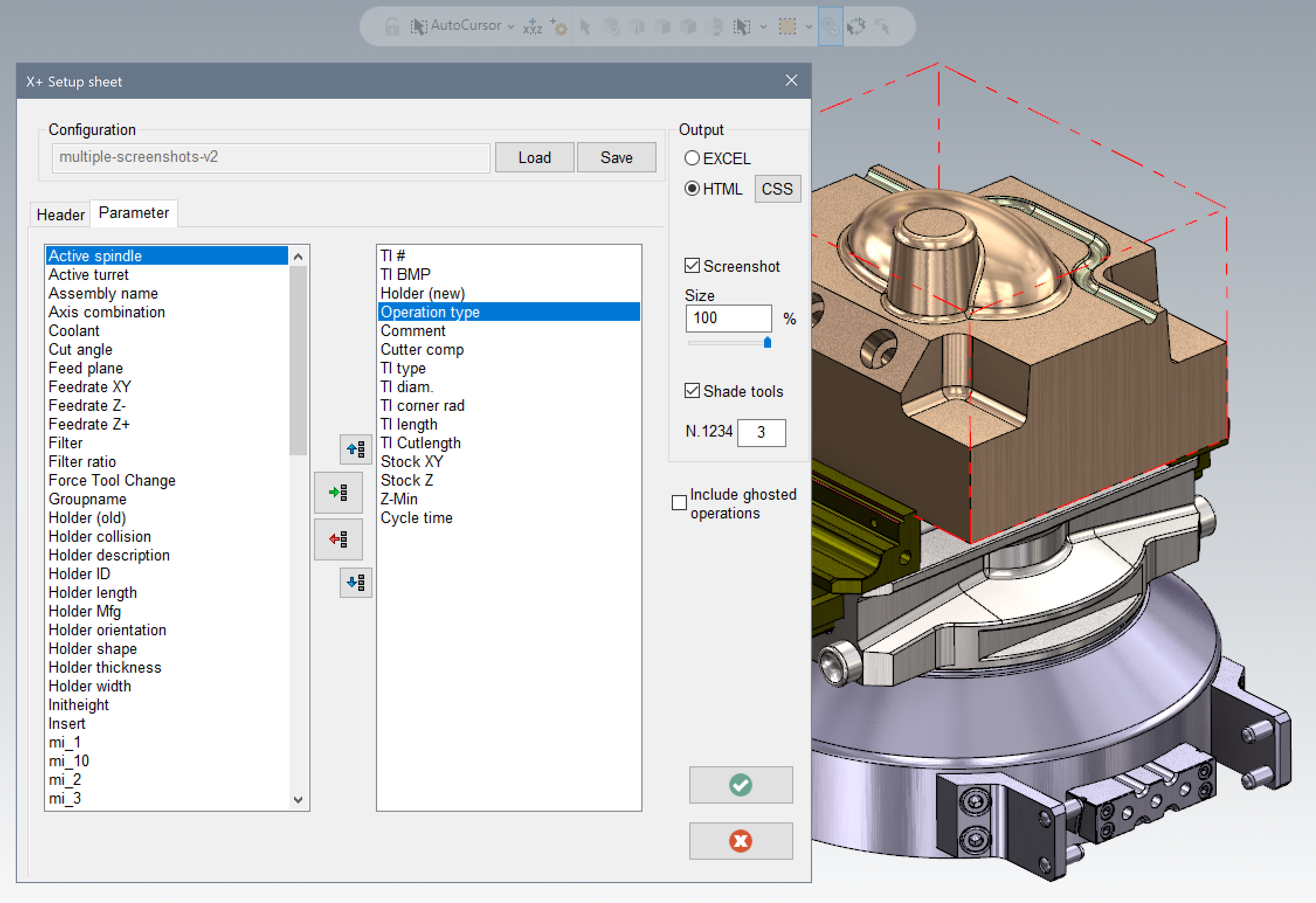1316x903 pixels.
Task: Click the tan selection rectangle icon
Action: pos(787,26)
